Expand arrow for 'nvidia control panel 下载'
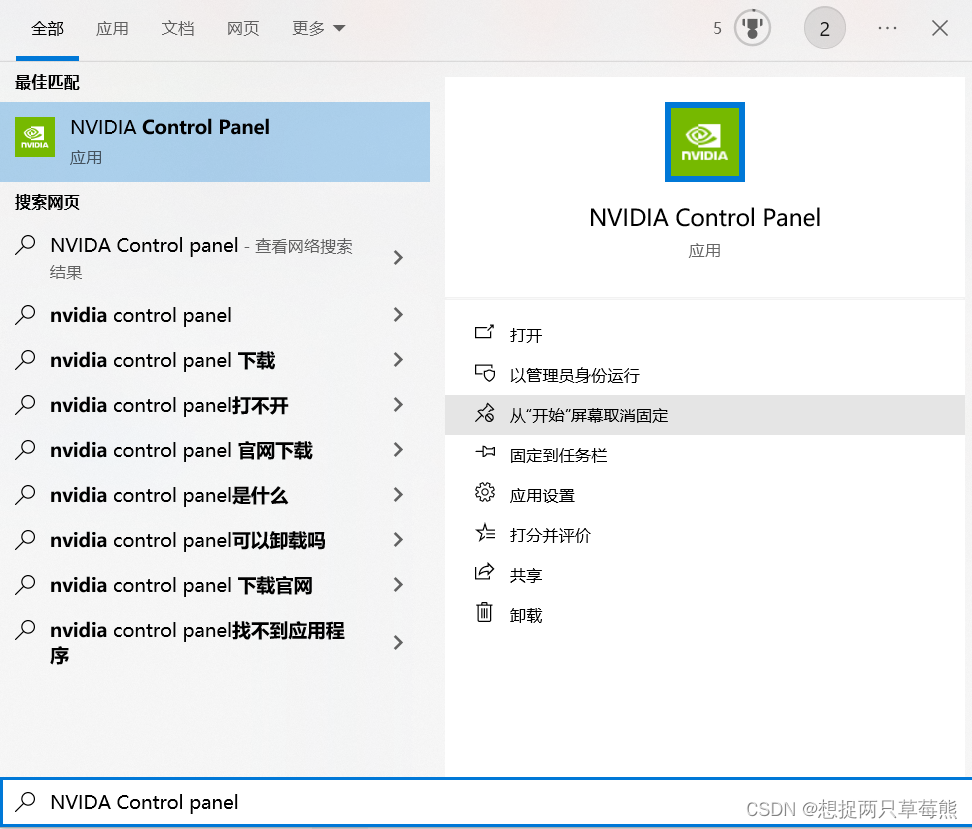Image resolution: width=972 pixels, height=829 pixels. [399, 360]
